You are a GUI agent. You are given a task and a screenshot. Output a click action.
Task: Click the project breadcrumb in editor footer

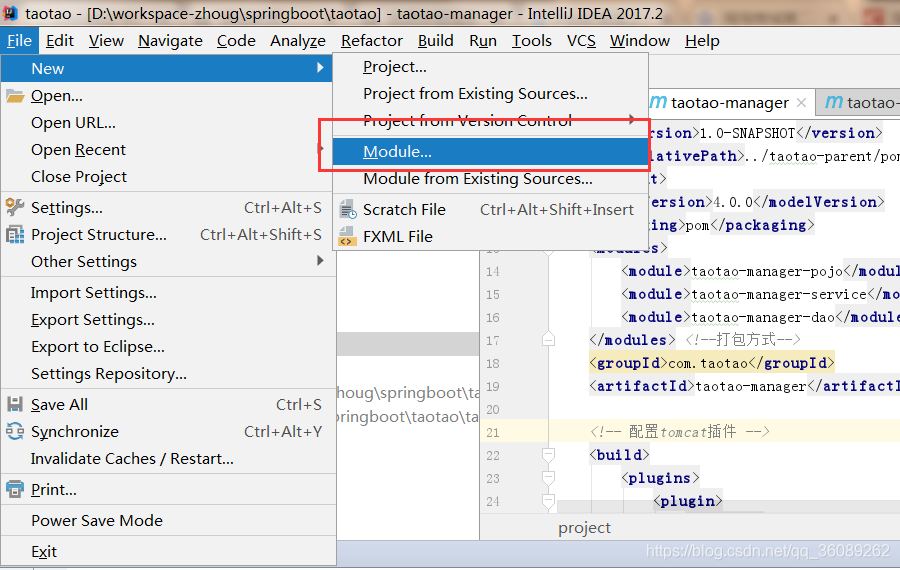point(584,528)
